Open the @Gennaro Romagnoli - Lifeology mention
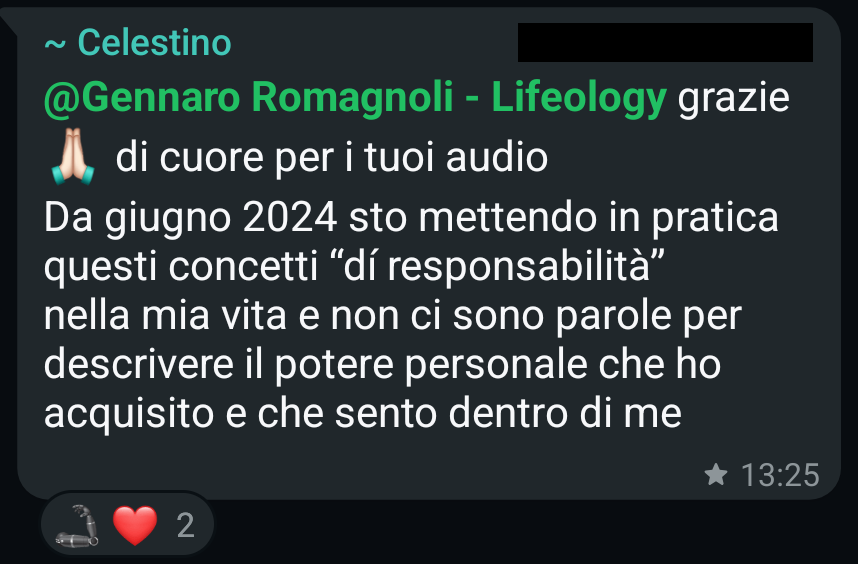Viewport: 858px width, 564px height. 355,97
